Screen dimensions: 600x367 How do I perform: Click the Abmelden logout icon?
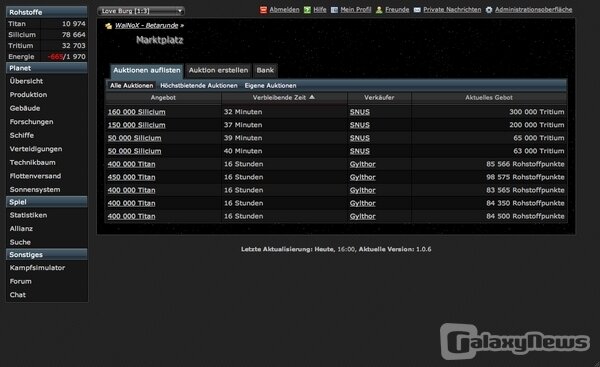click(263, 10)
